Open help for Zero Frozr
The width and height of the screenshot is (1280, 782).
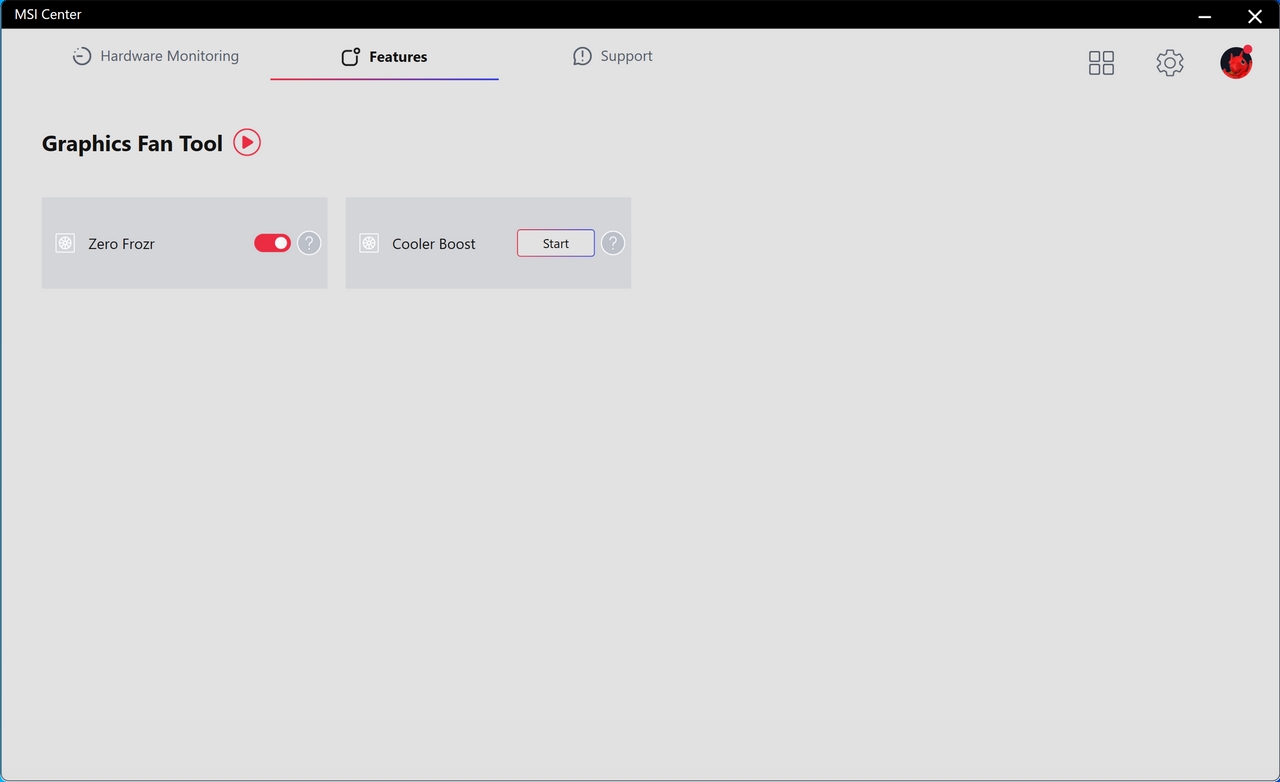(x=309, y=243)
